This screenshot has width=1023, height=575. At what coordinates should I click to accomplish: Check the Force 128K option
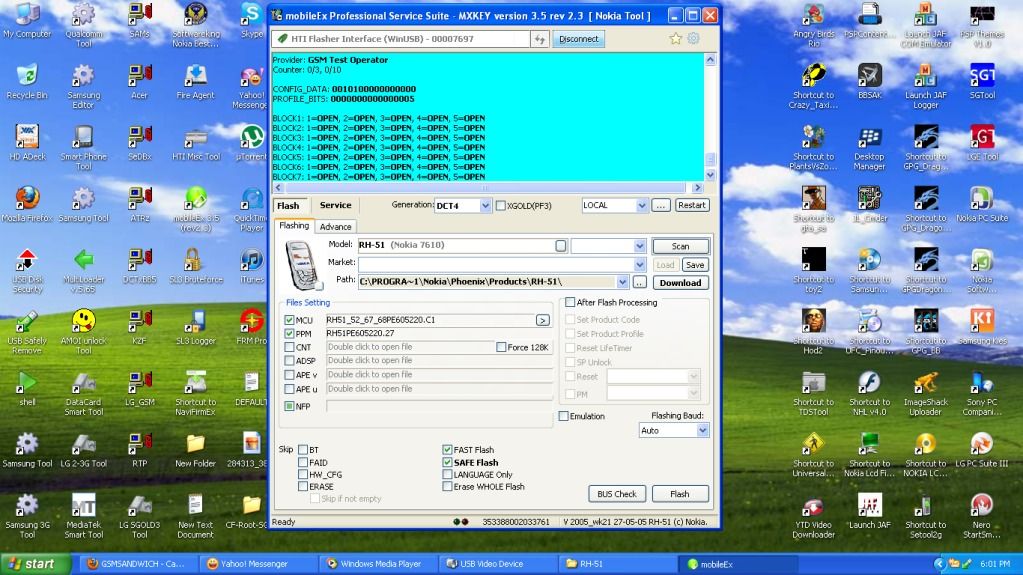(x=501, y=347)
